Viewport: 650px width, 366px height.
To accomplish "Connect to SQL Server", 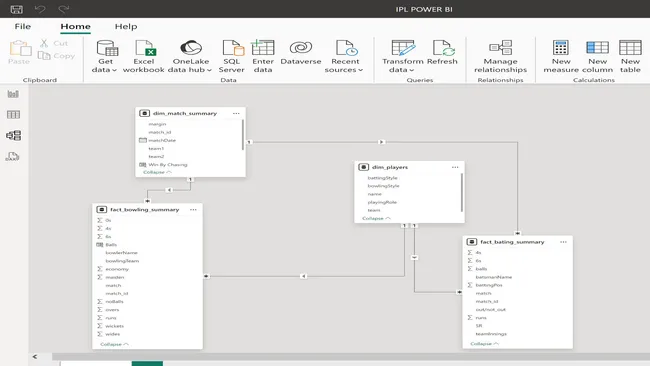I will 232,57.
